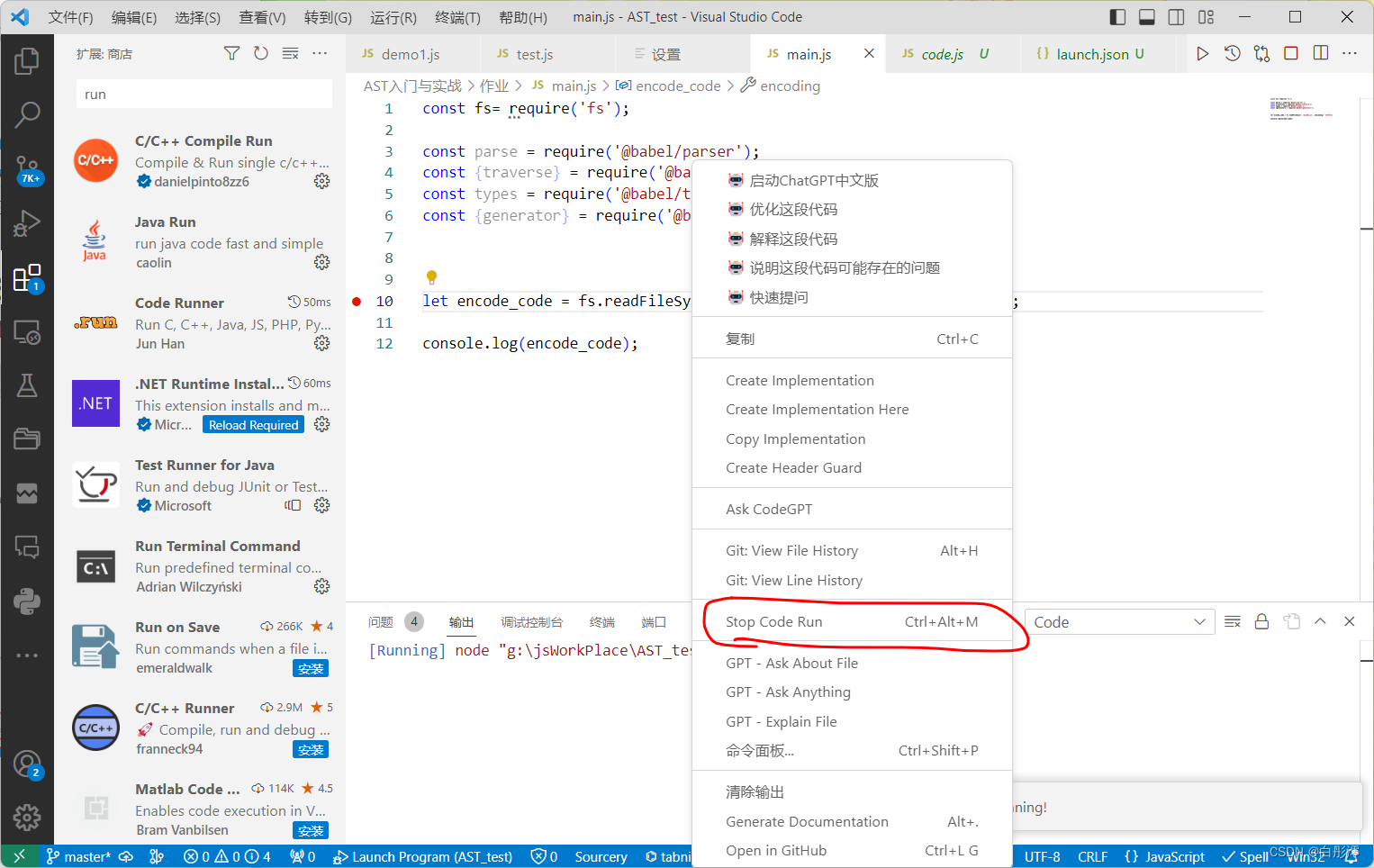Image resolution: width=1374 pixels, height=868 pixels.
Task: Stop running code with the square icon
Action: 1291,54
